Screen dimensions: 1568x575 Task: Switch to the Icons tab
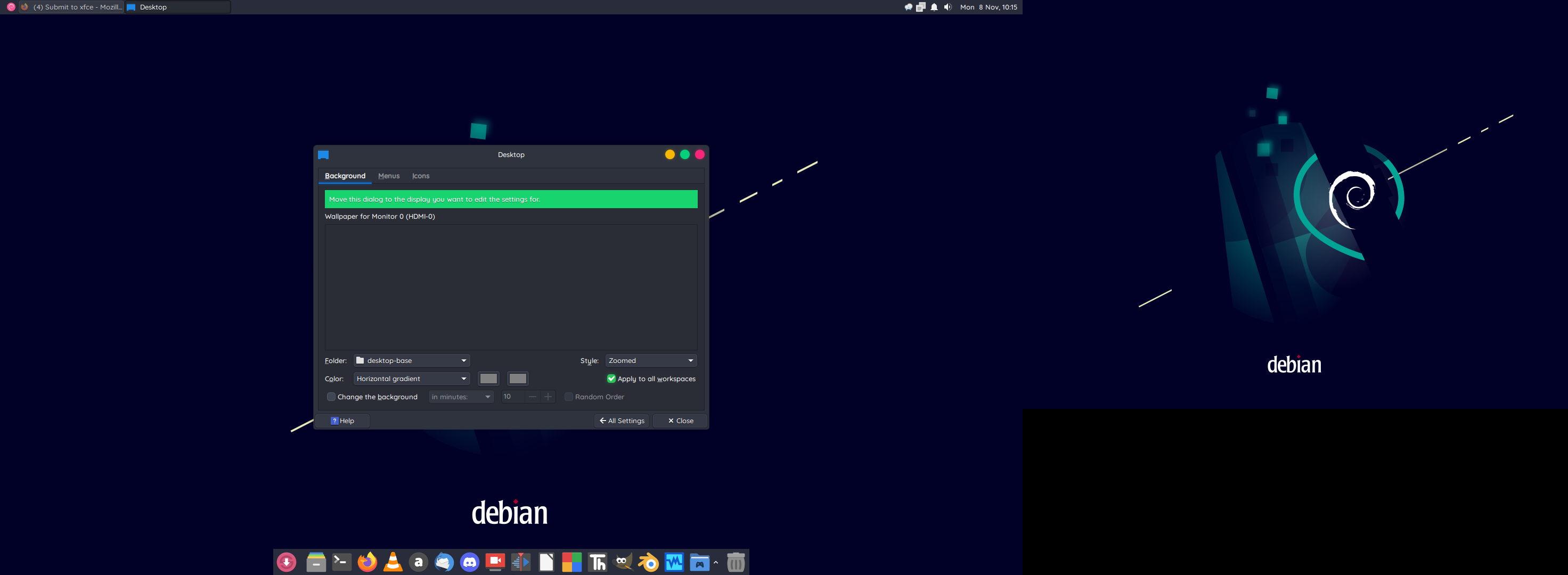pos(420,175)
